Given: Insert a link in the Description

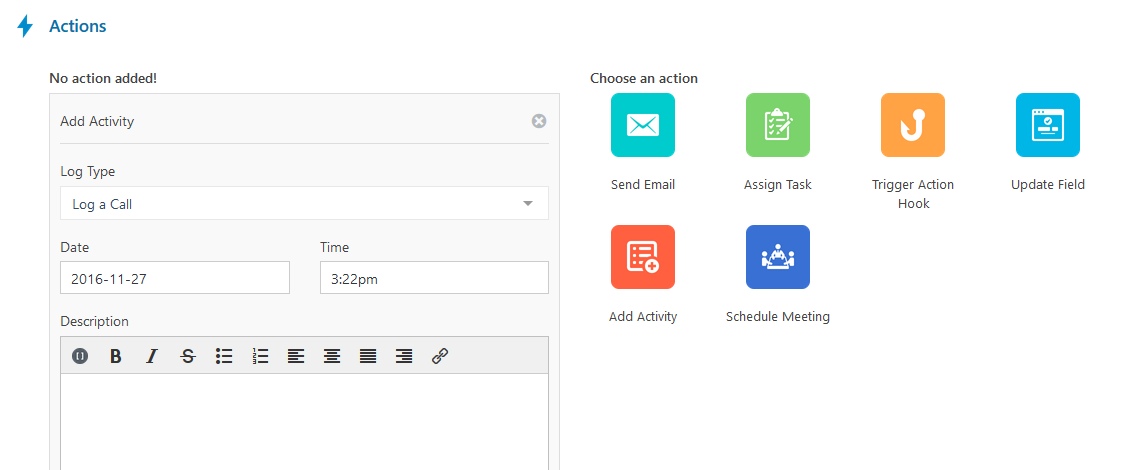Looking at the screenshot, I should coord(440,356).
